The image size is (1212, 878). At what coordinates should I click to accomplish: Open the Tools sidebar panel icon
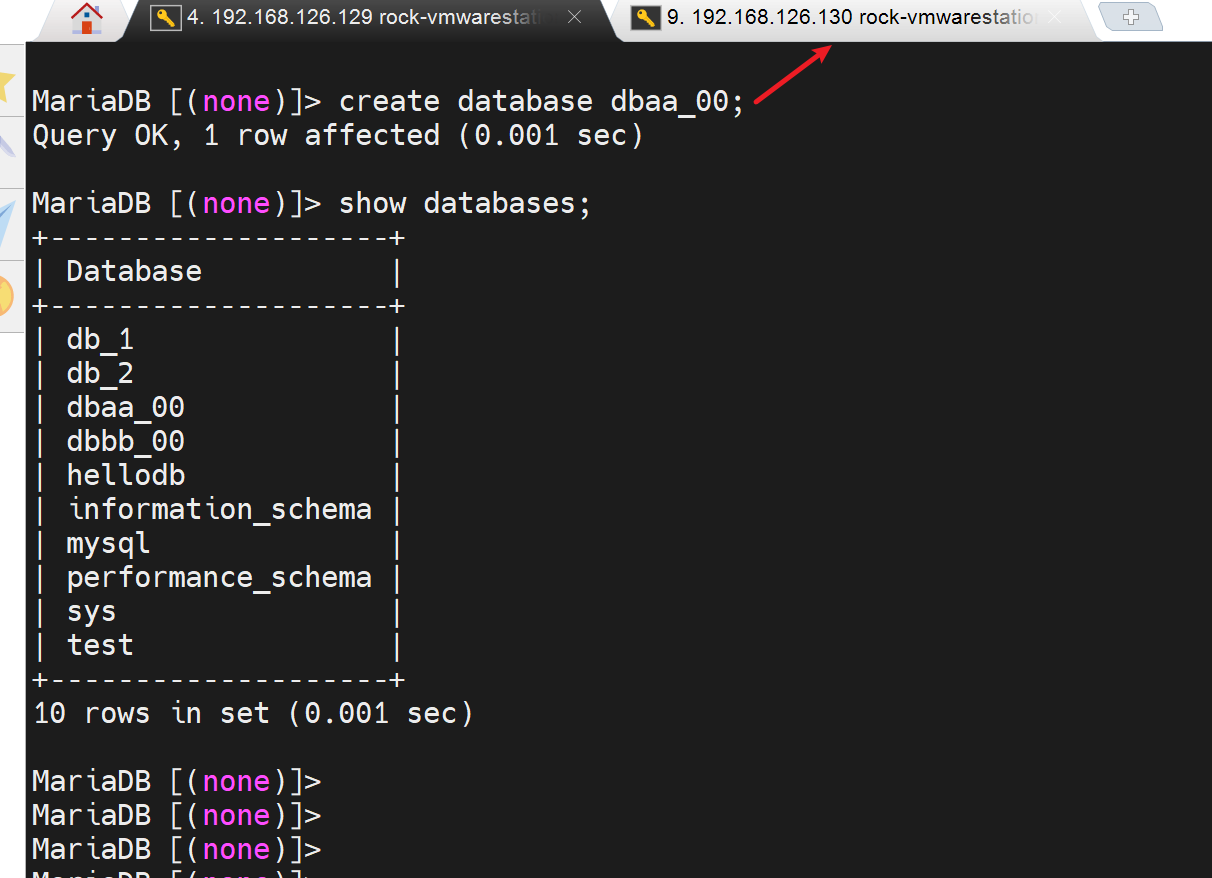(8, 148)
